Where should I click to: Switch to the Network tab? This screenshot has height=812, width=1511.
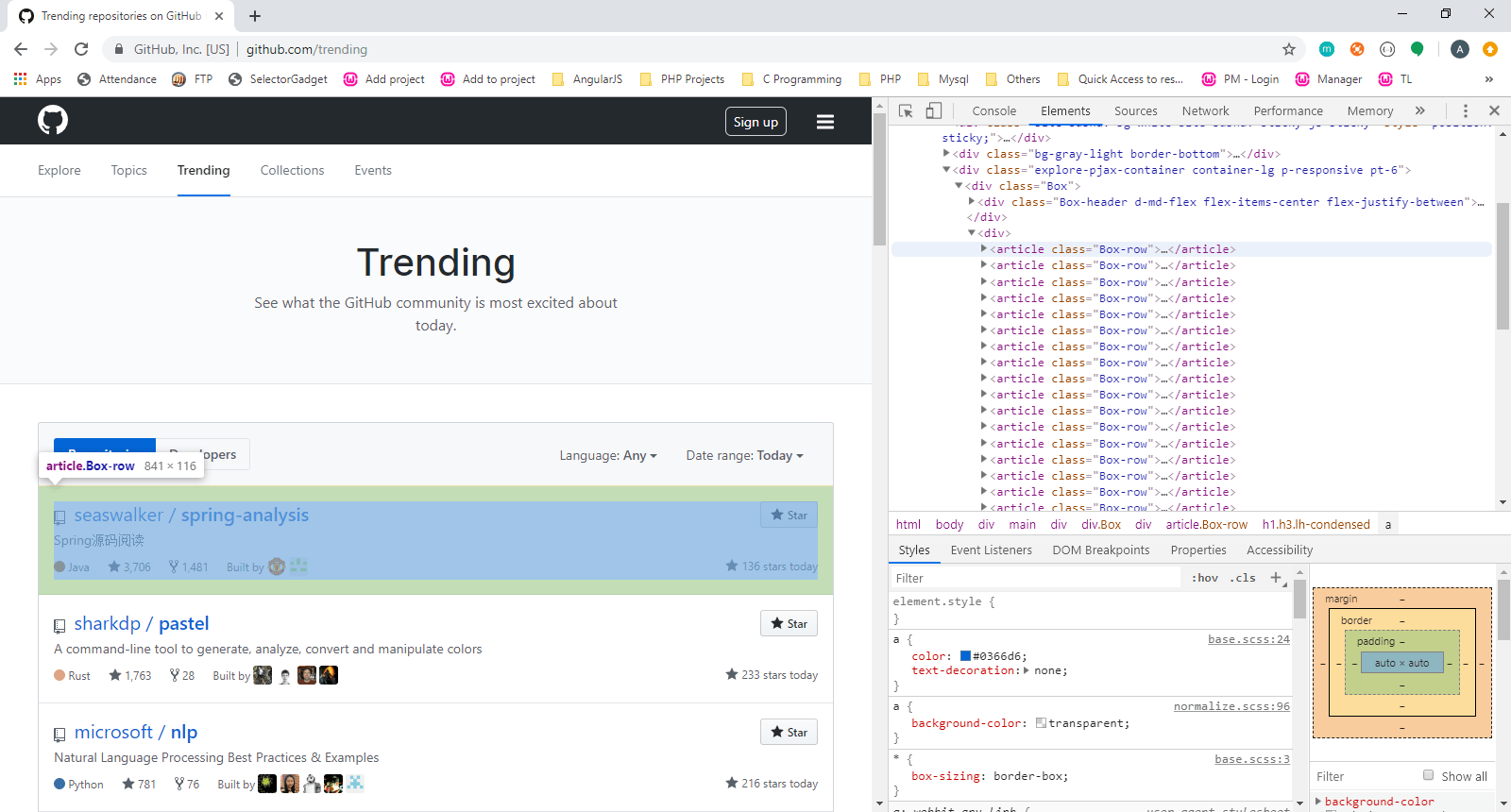tap(1206, 110)
